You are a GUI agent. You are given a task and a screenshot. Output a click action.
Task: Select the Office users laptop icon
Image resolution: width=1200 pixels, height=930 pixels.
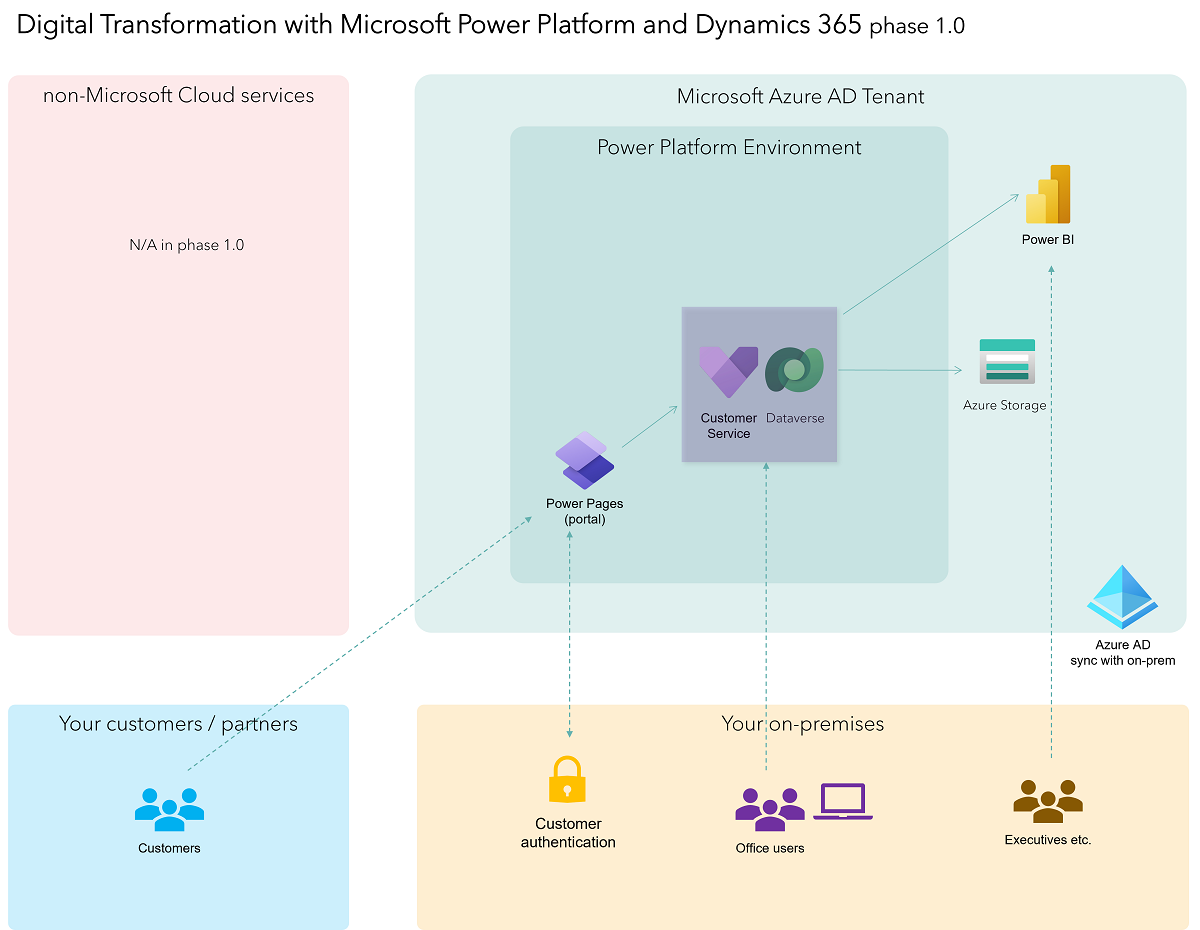[x=842, y=800]
